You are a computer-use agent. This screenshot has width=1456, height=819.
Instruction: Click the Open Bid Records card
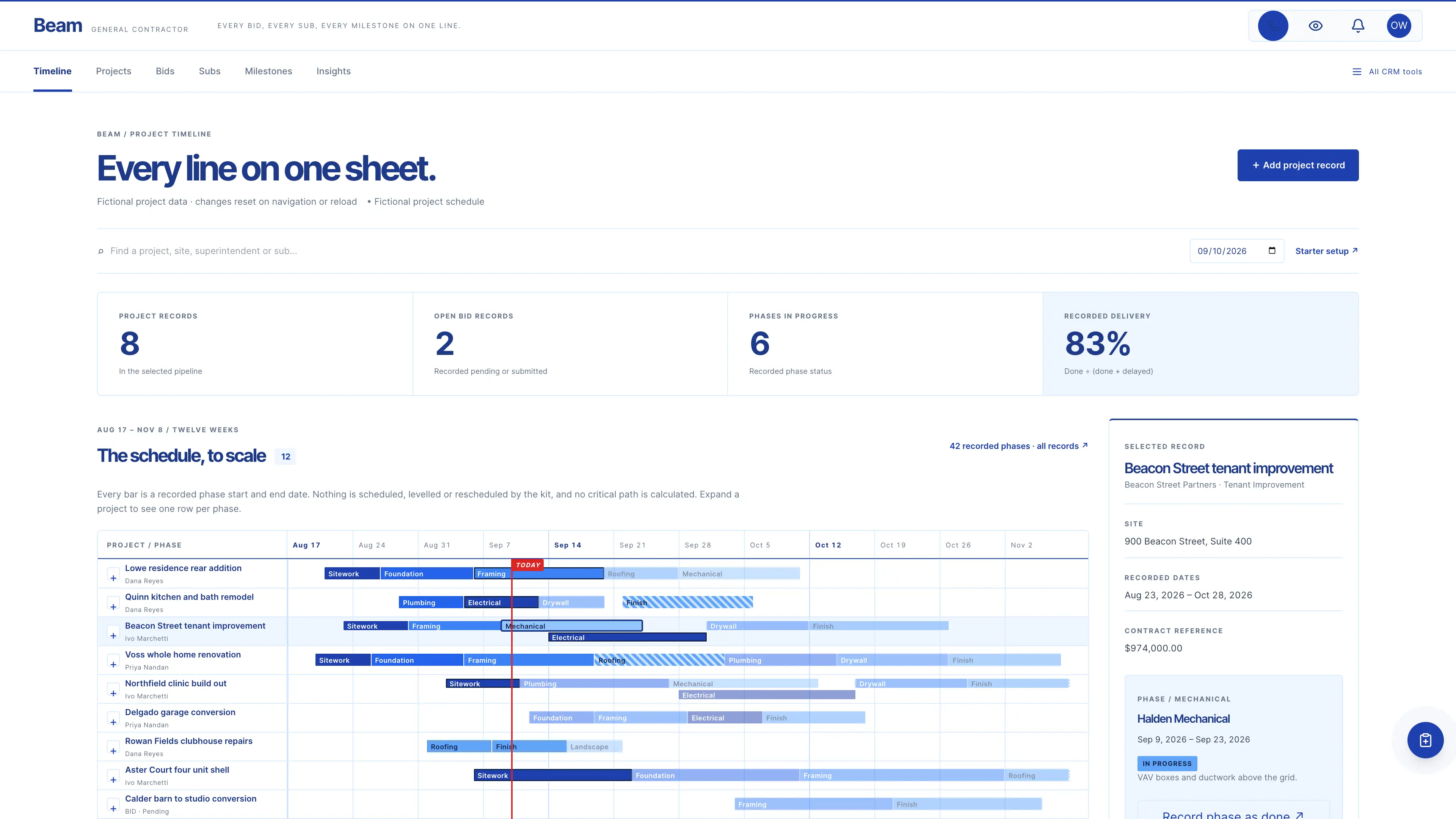pyautogui.click(x=570, y=344)
